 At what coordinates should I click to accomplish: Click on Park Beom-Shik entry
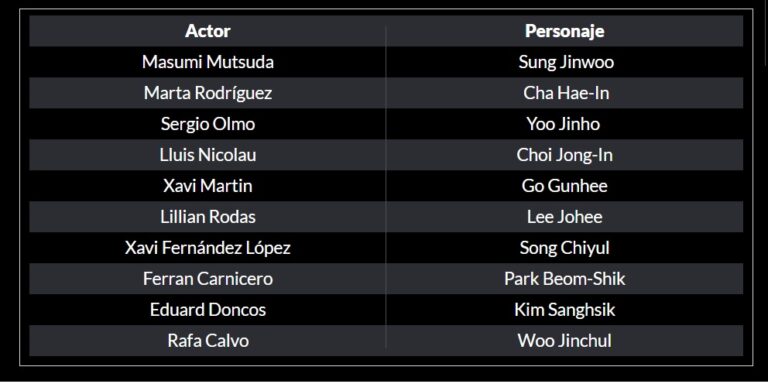coord(564,279)
